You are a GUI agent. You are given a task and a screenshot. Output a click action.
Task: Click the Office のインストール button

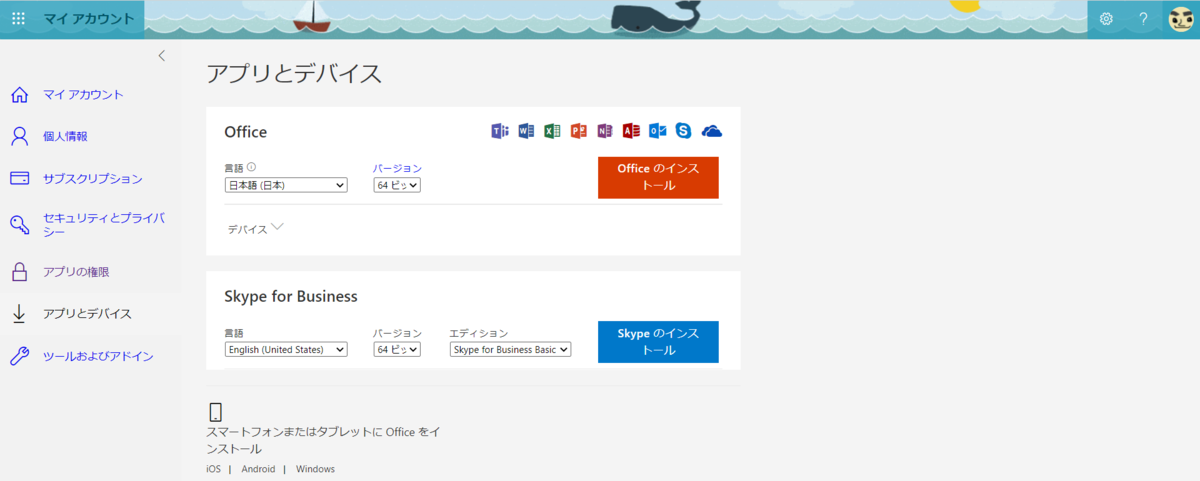(658, 178)
